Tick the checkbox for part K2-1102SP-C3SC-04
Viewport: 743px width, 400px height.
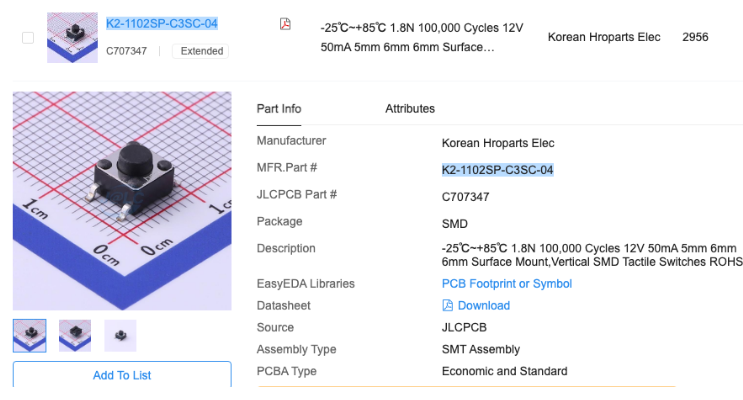[28, 37]
